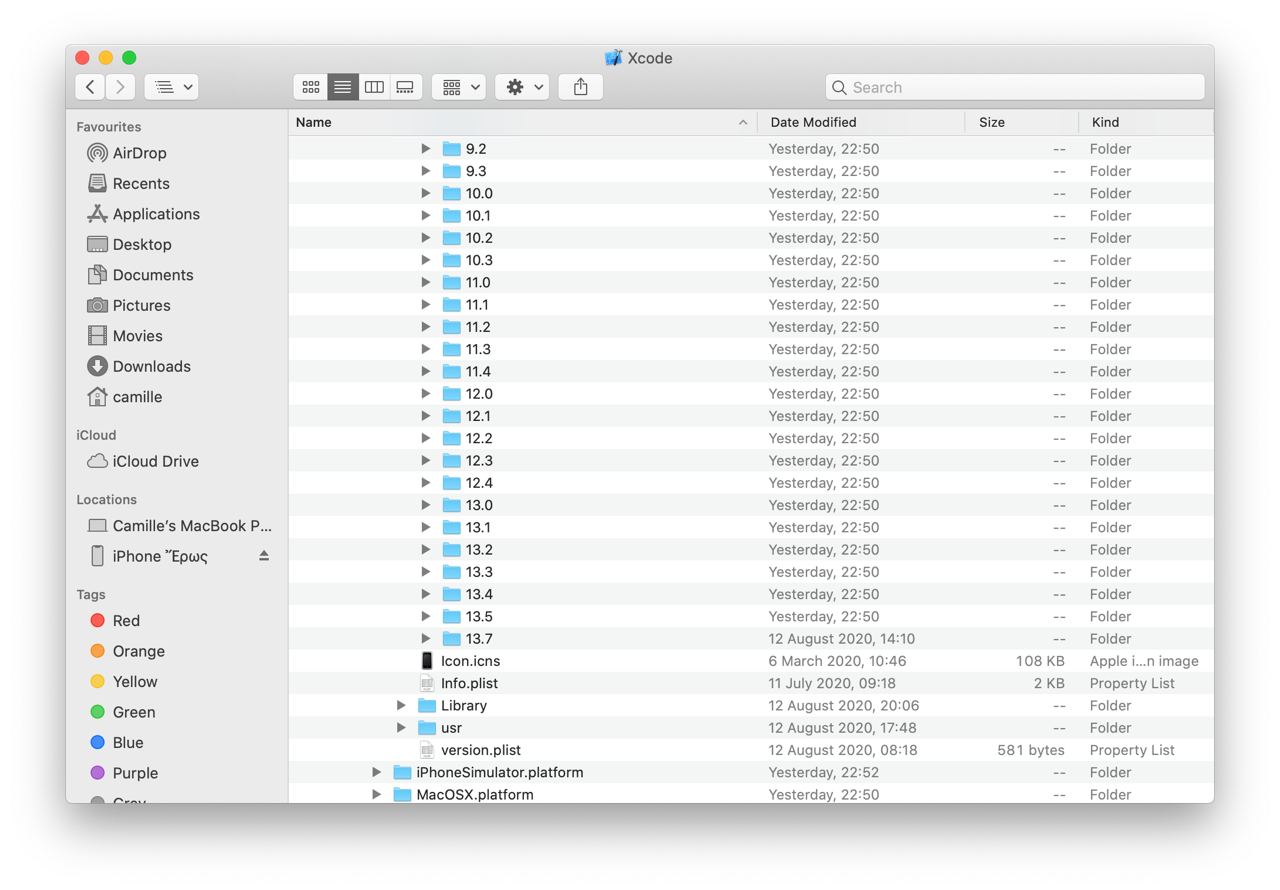This screenshot has height=890, width=1280.
Task: Eject the iPhone Ἔρως device
Action: (x=264, y=556)
